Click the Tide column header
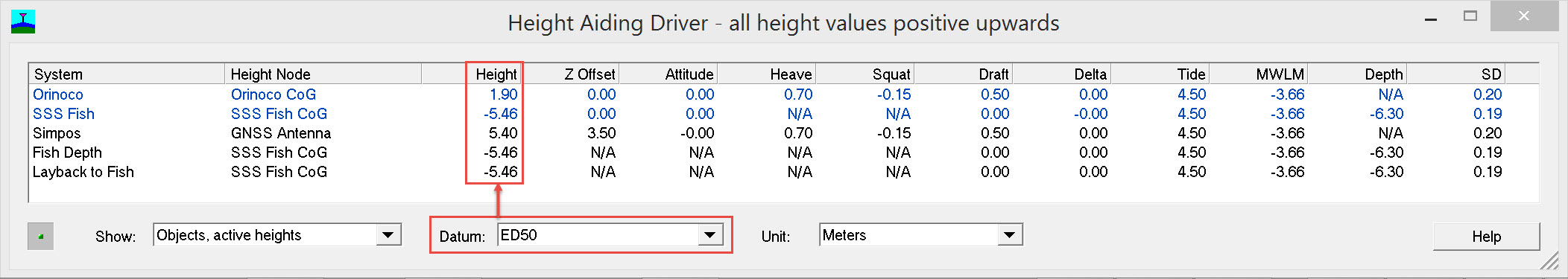This screenshot has height=279, width=1568. [1160, 74]
